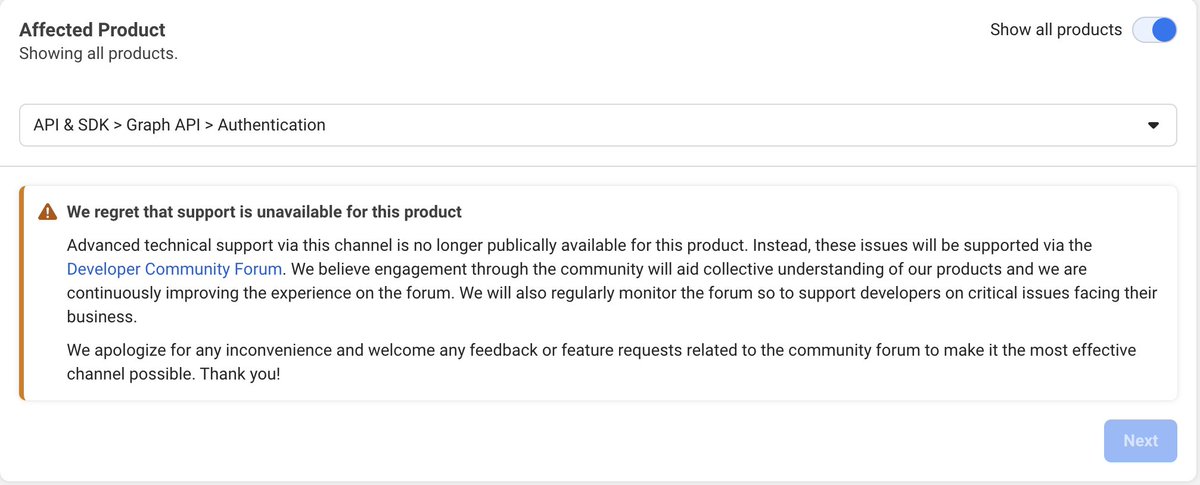This screenshot has width=1200, height=485.
Task: Click the "Advanced technical support" paragraph
Action: tap(612, 281)
